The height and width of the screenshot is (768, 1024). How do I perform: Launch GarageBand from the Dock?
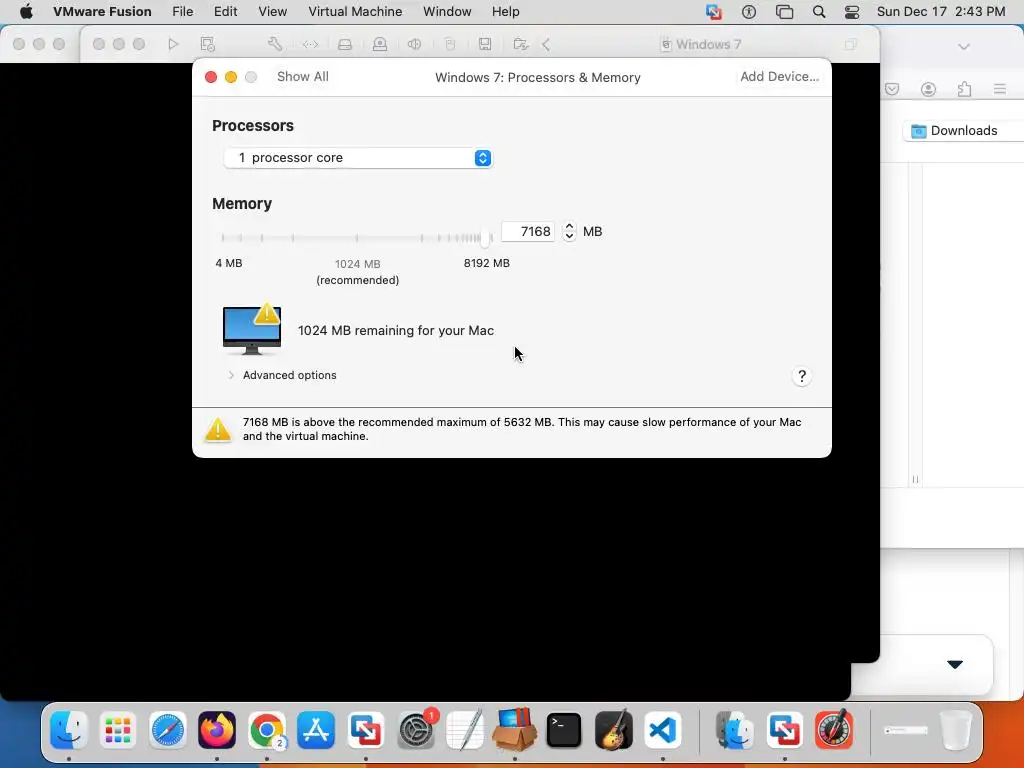pyautogui.click(x=613, y=730)
